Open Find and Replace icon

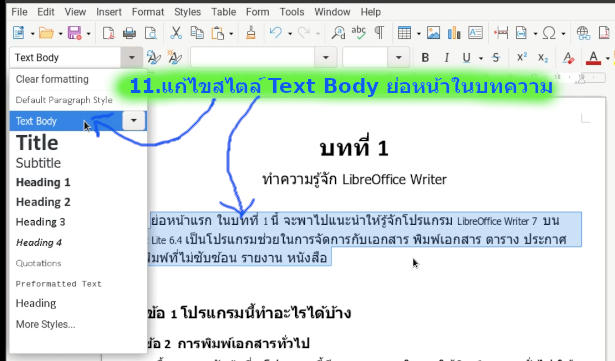click(x=338, y=33)
